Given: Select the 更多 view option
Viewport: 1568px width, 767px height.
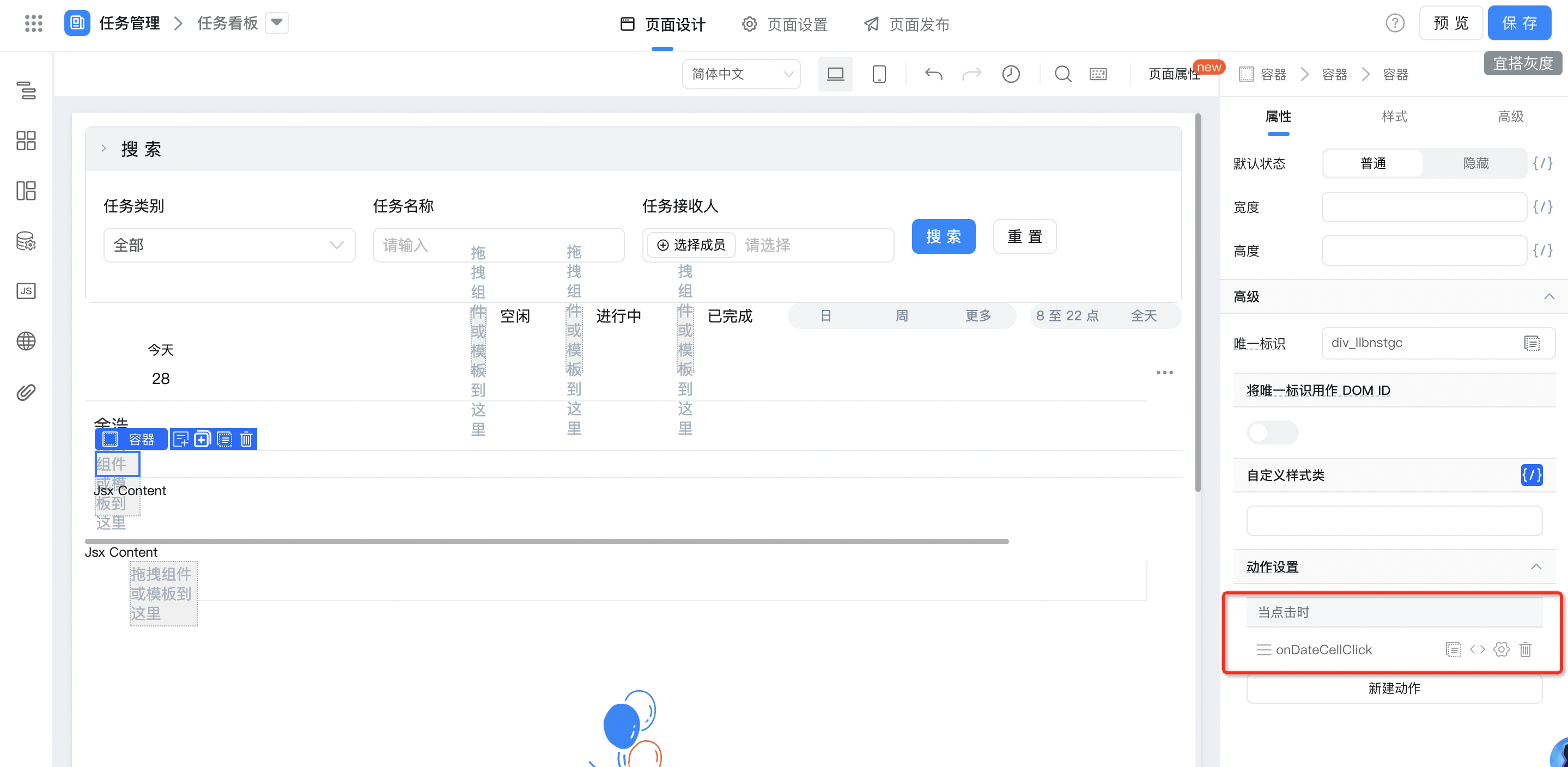Looking at the screenshot, I should (977, 316).
